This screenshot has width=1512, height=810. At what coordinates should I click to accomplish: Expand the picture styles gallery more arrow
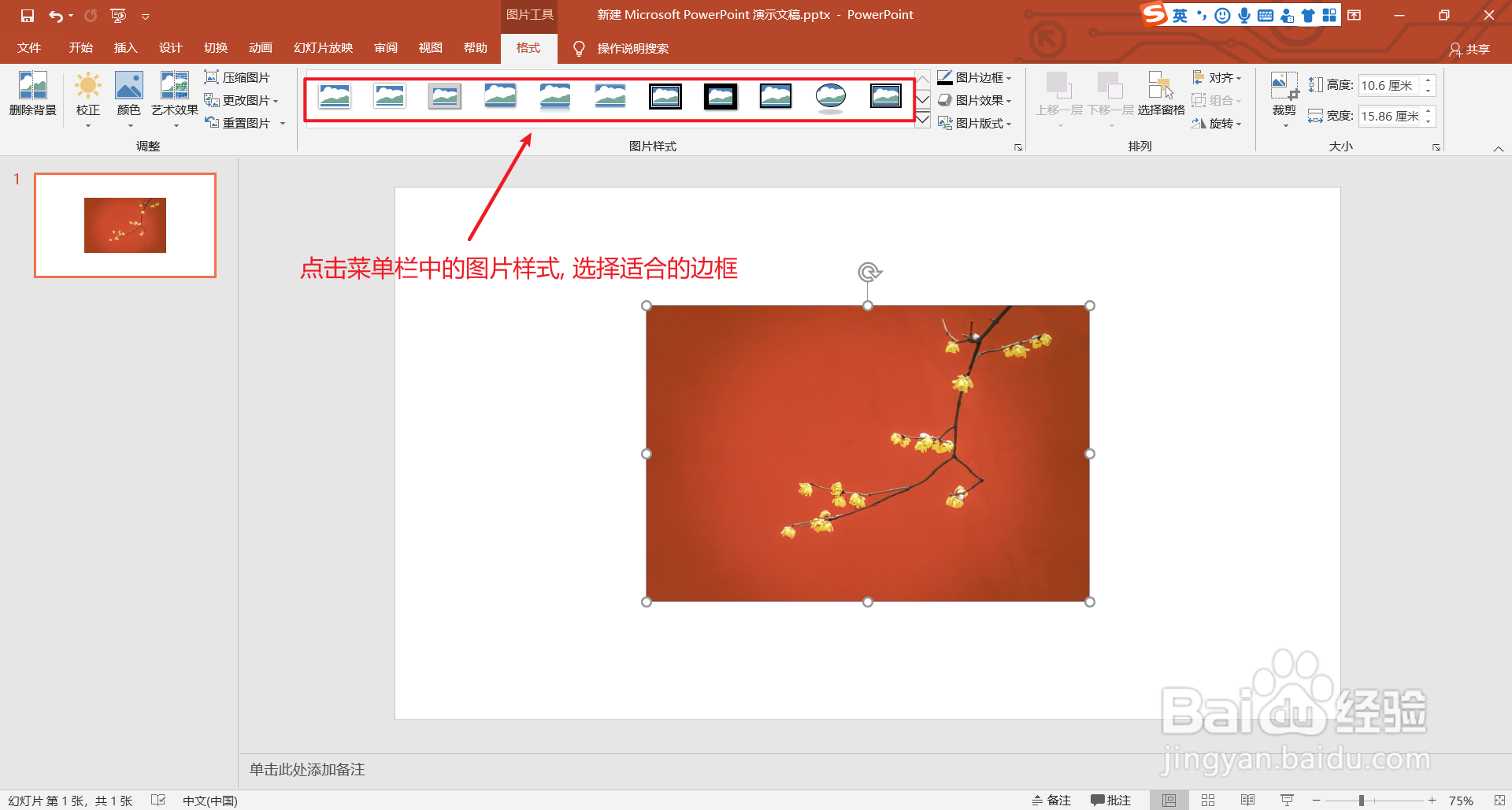click(x=923, y=120)
